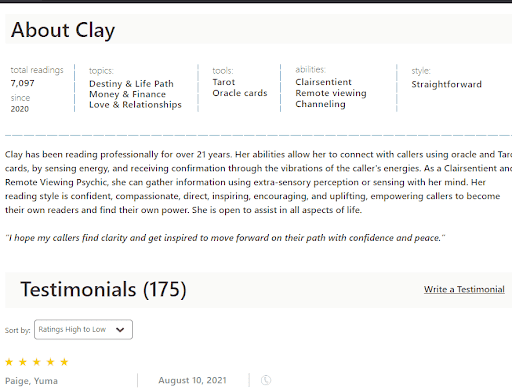512x388 pixels.
Task: Click the clock icon beside August 10, 2021
Action: (x=266, y=380)
